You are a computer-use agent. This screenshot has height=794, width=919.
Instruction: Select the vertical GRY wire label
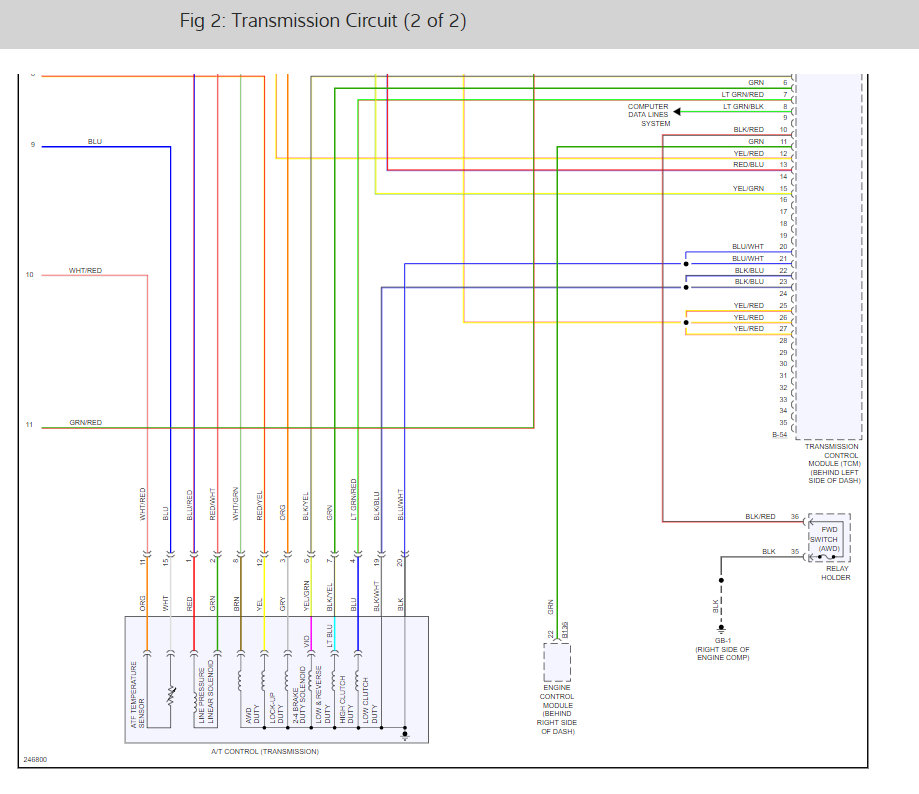282,604
